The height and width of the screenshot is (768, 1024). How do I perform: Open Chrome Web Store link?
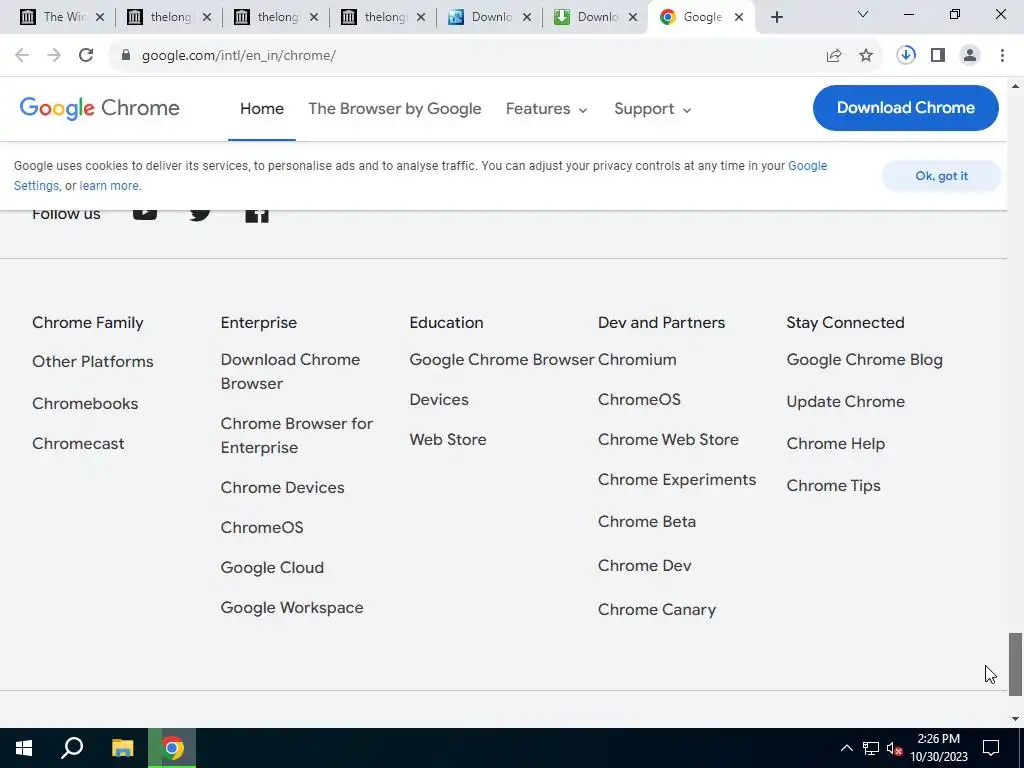[668, 440]
